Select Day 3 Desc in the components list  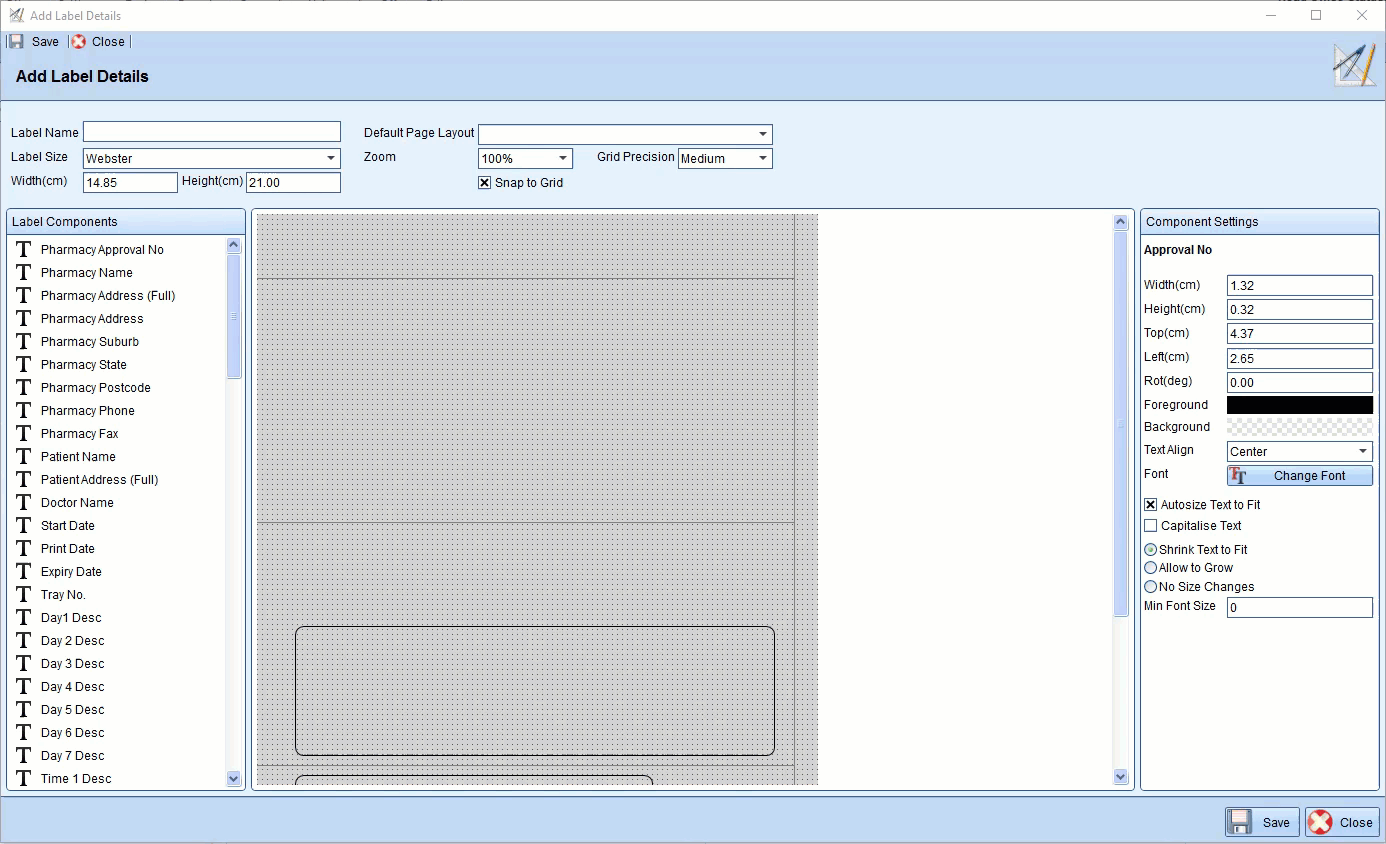click(x=73, y=664)
